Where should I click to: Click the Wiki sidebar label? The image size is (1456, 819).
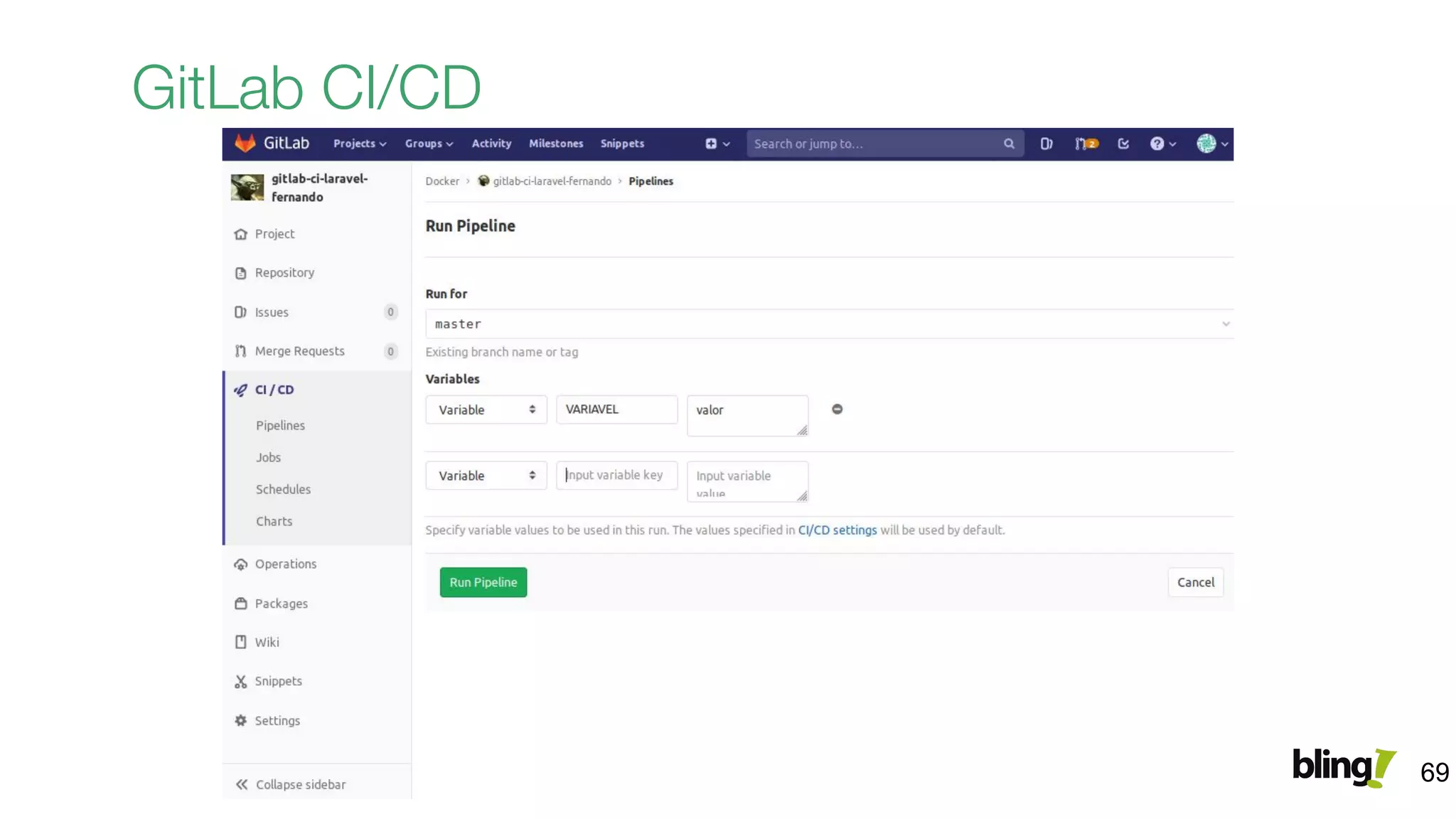pyautogui.click(x=267, y=642)
